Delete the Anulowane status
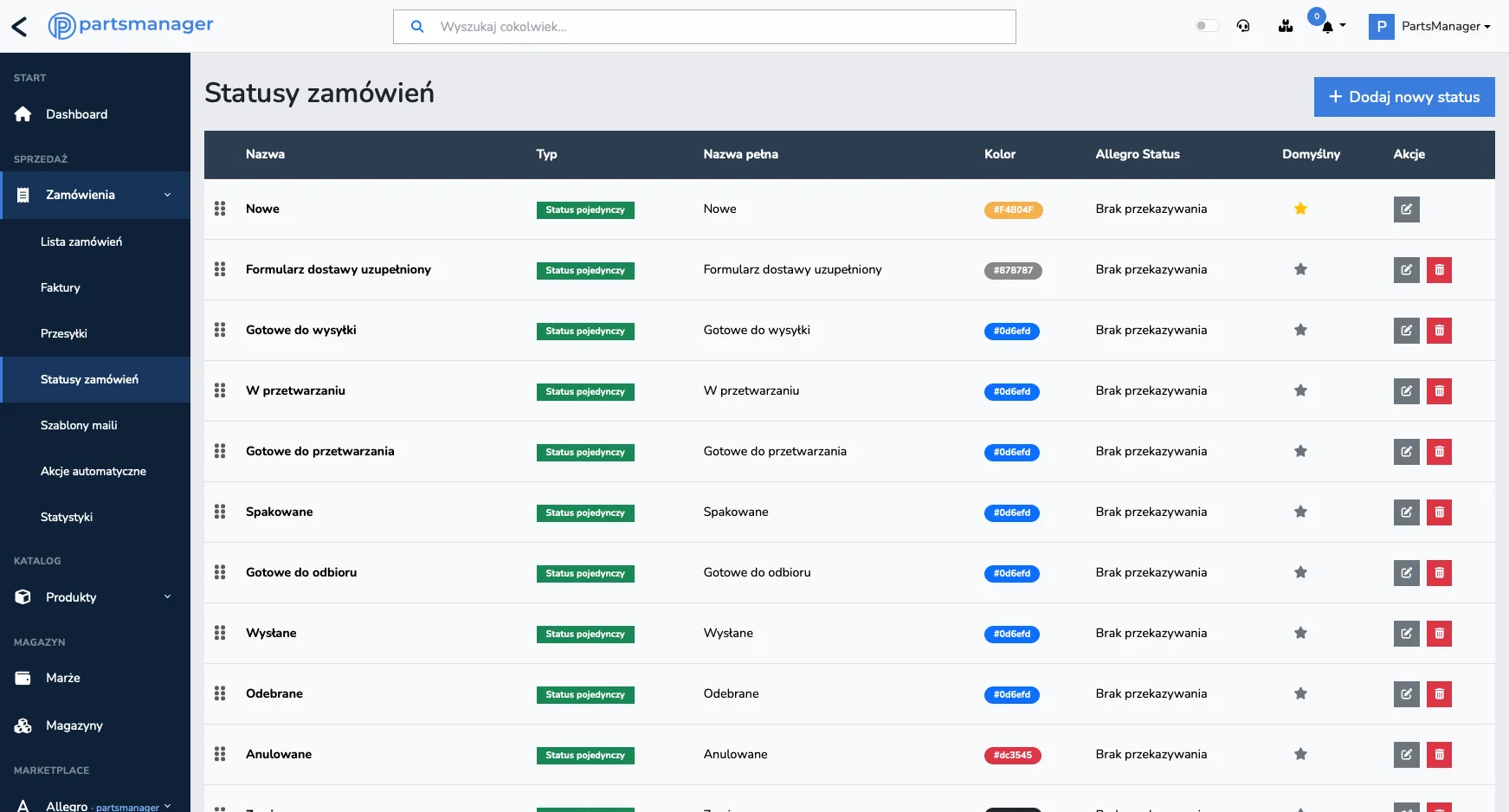Viewport: 1509px width, 812px height. point(1440,755)
